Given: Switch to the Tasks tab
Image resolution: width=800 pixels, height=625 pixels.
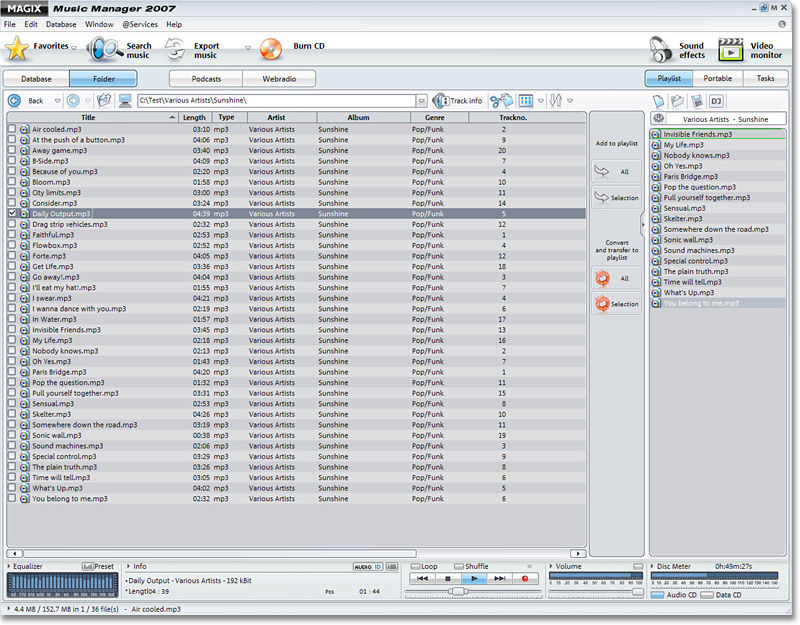Looking at the screenshot, I should coord(765,79).
